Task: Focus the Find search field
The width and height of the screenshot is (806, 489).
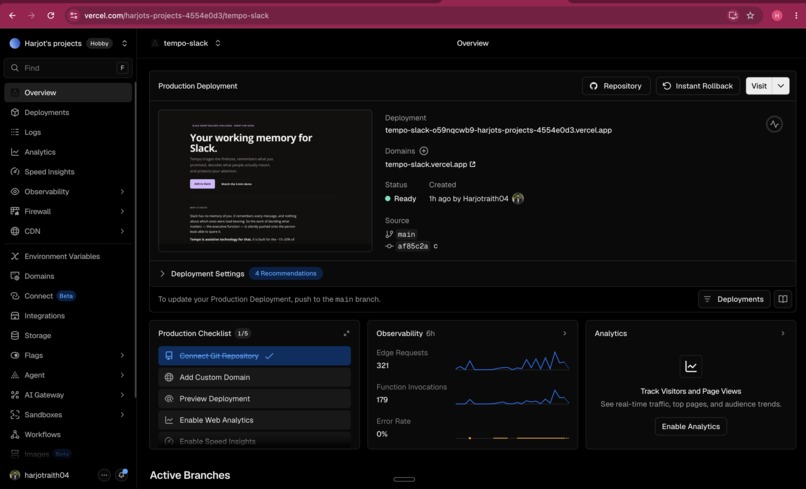Action: click(x=68, y=68)
